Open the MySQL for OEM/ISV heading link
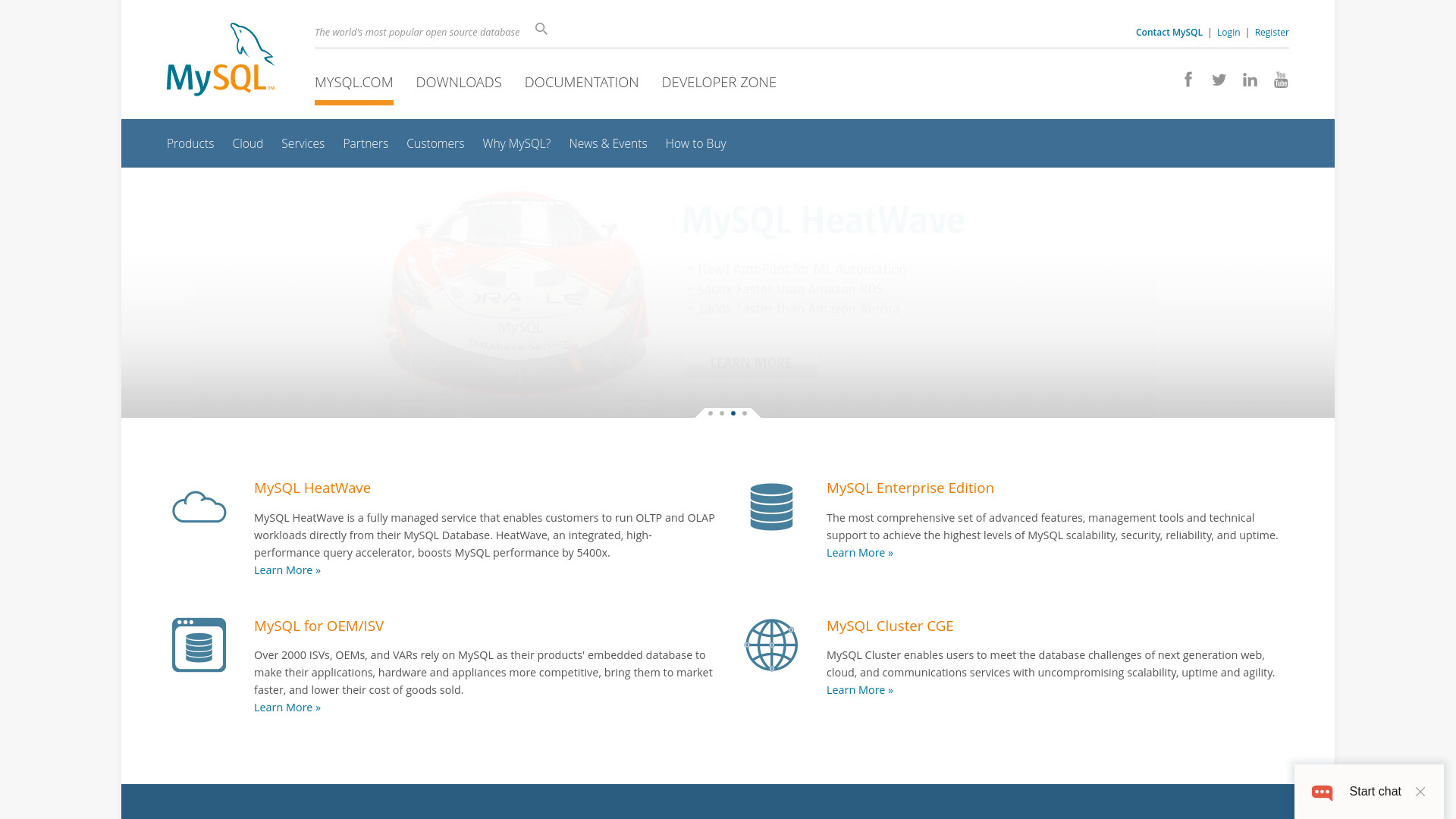 tap(318, 626)
